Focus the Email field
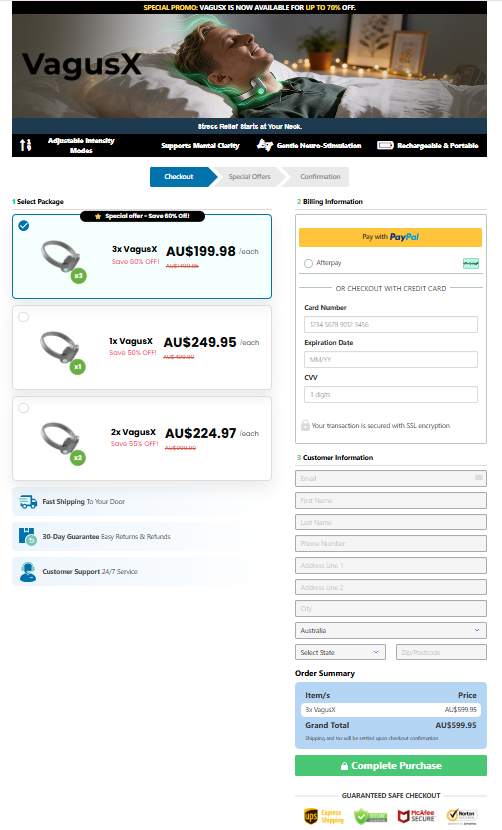 [x=391, y=479]
